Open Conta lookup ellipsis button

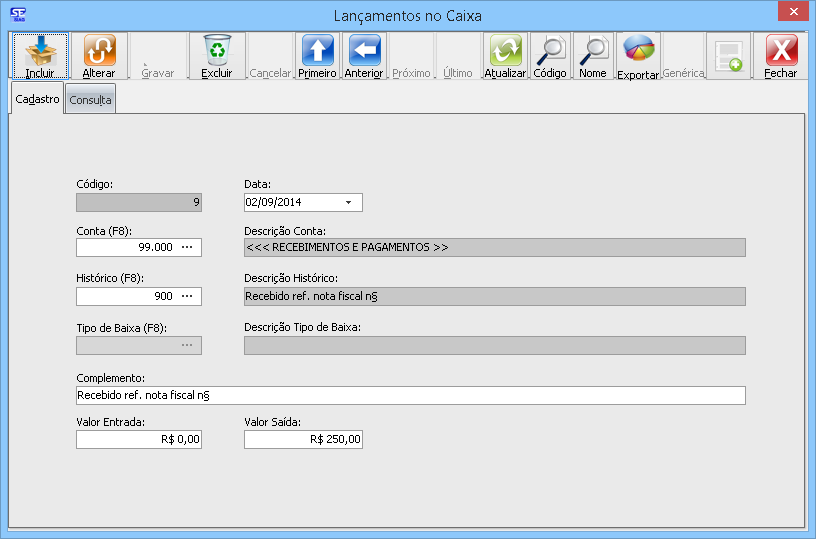[187, 247]
